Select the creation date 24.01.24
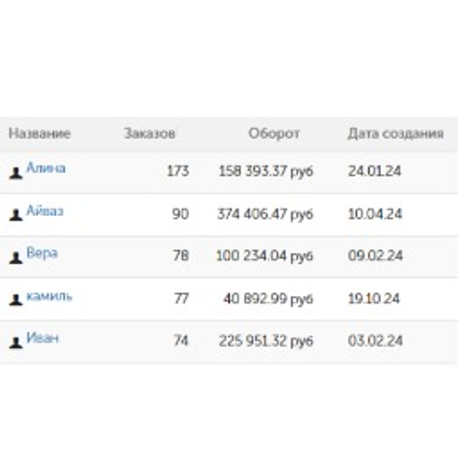 pos(375,171)
